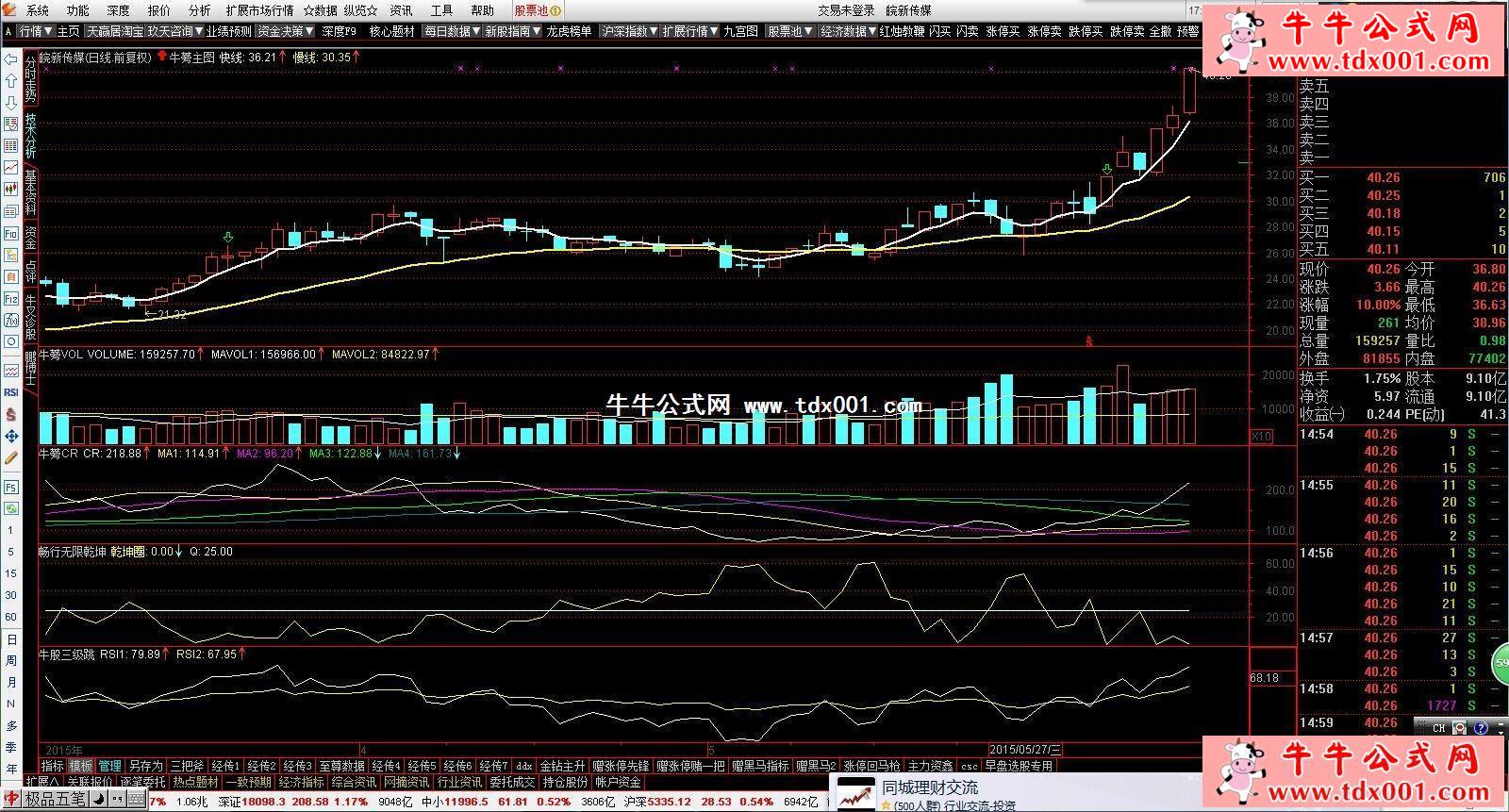Click the red S dollar icon in left sidebar
Screen dimensions: 1509x812
pos(10,414)
